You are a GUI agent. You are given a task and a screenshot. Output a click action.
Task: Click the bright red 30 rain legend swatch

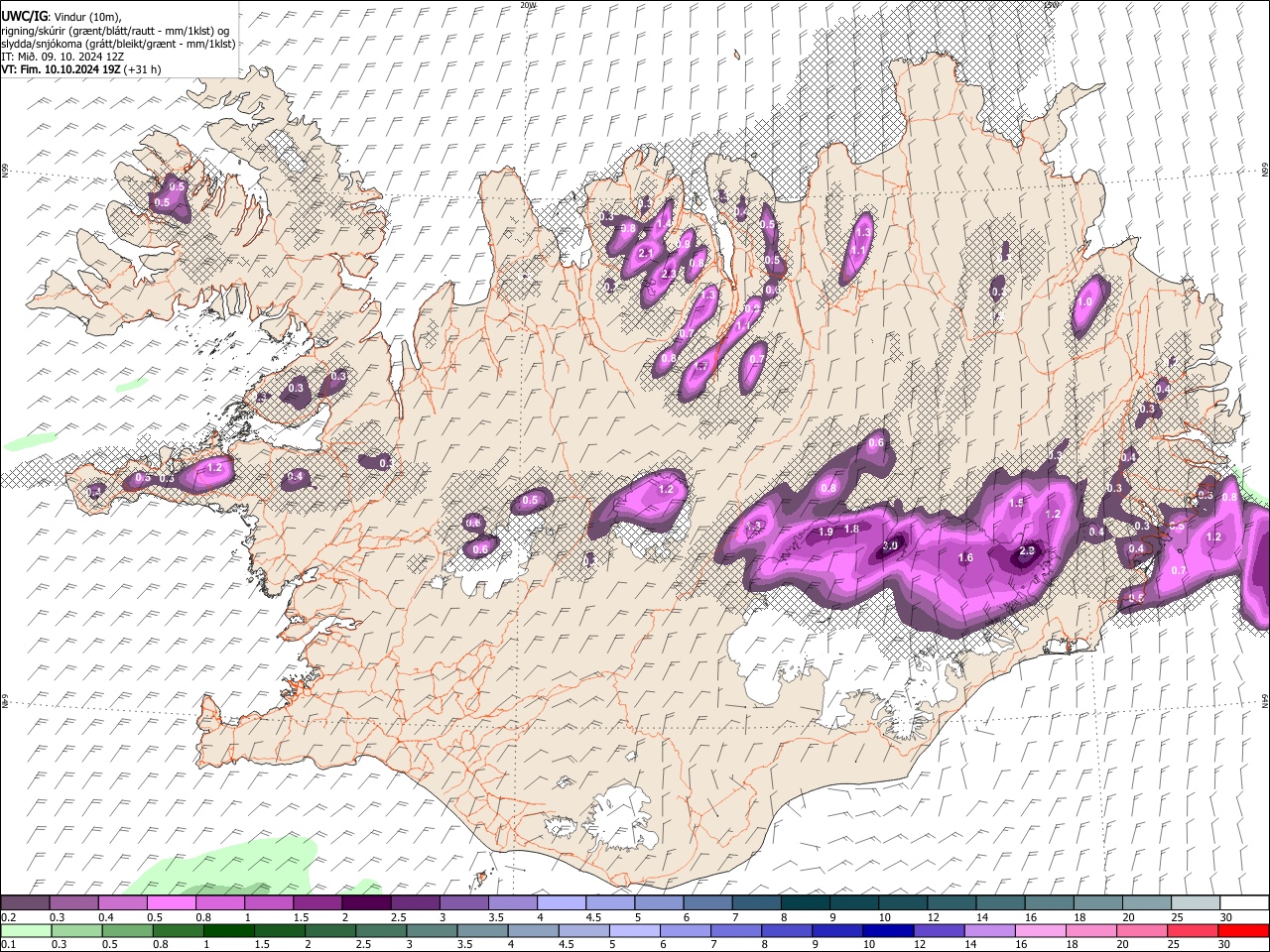point(1244,930)
